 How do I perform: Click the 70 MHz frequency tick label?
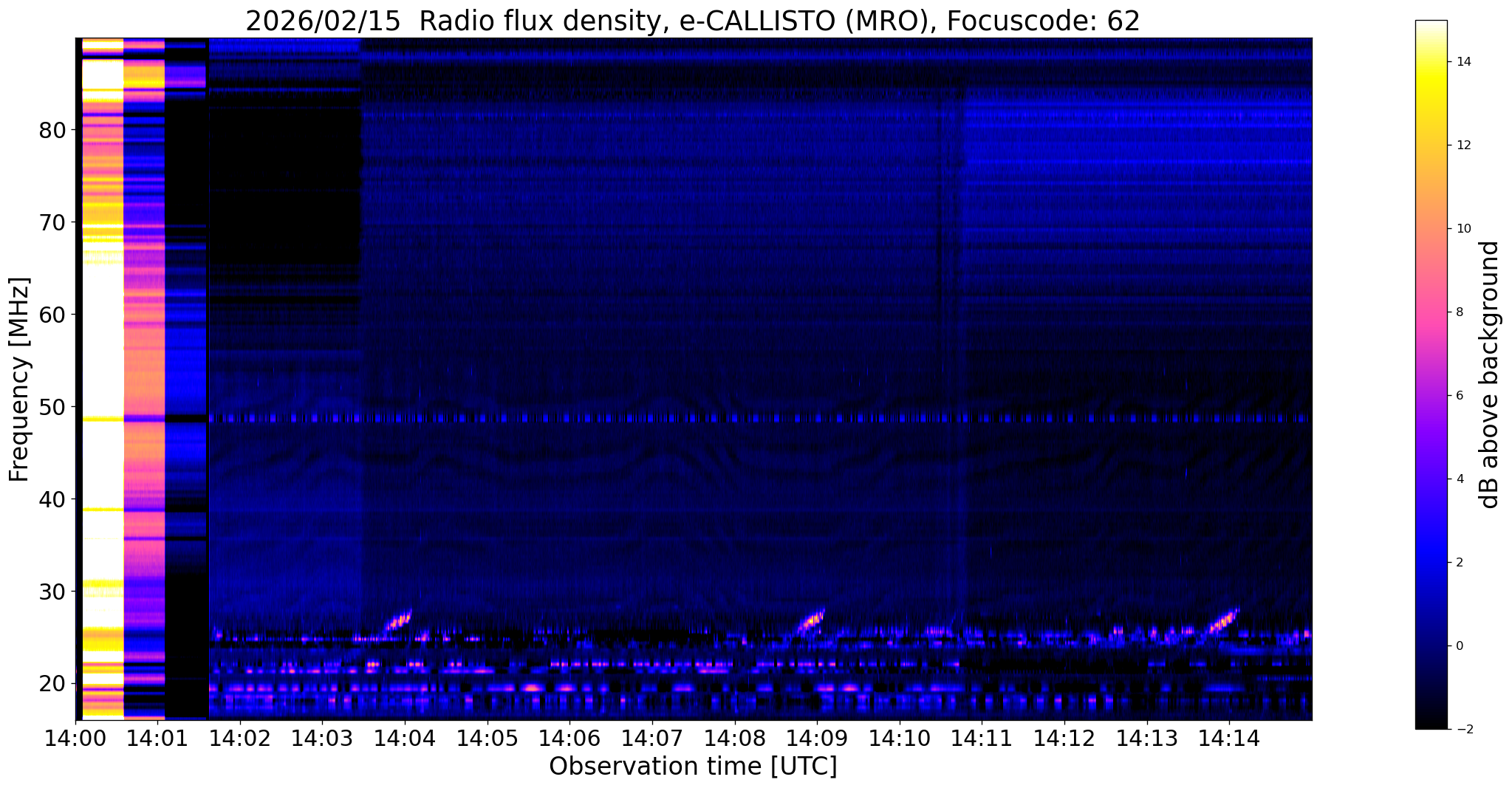point(52,222)
